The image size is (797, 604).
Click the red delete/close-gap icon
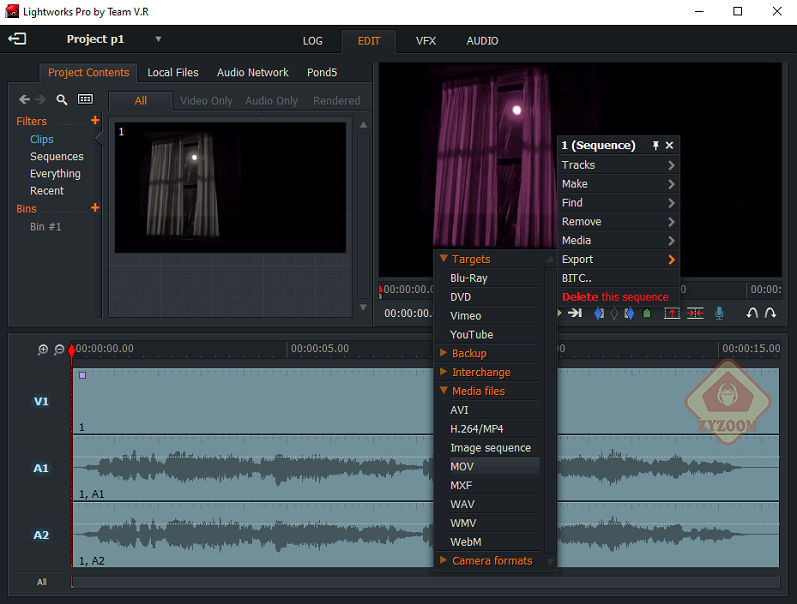(x=695, y=313)
